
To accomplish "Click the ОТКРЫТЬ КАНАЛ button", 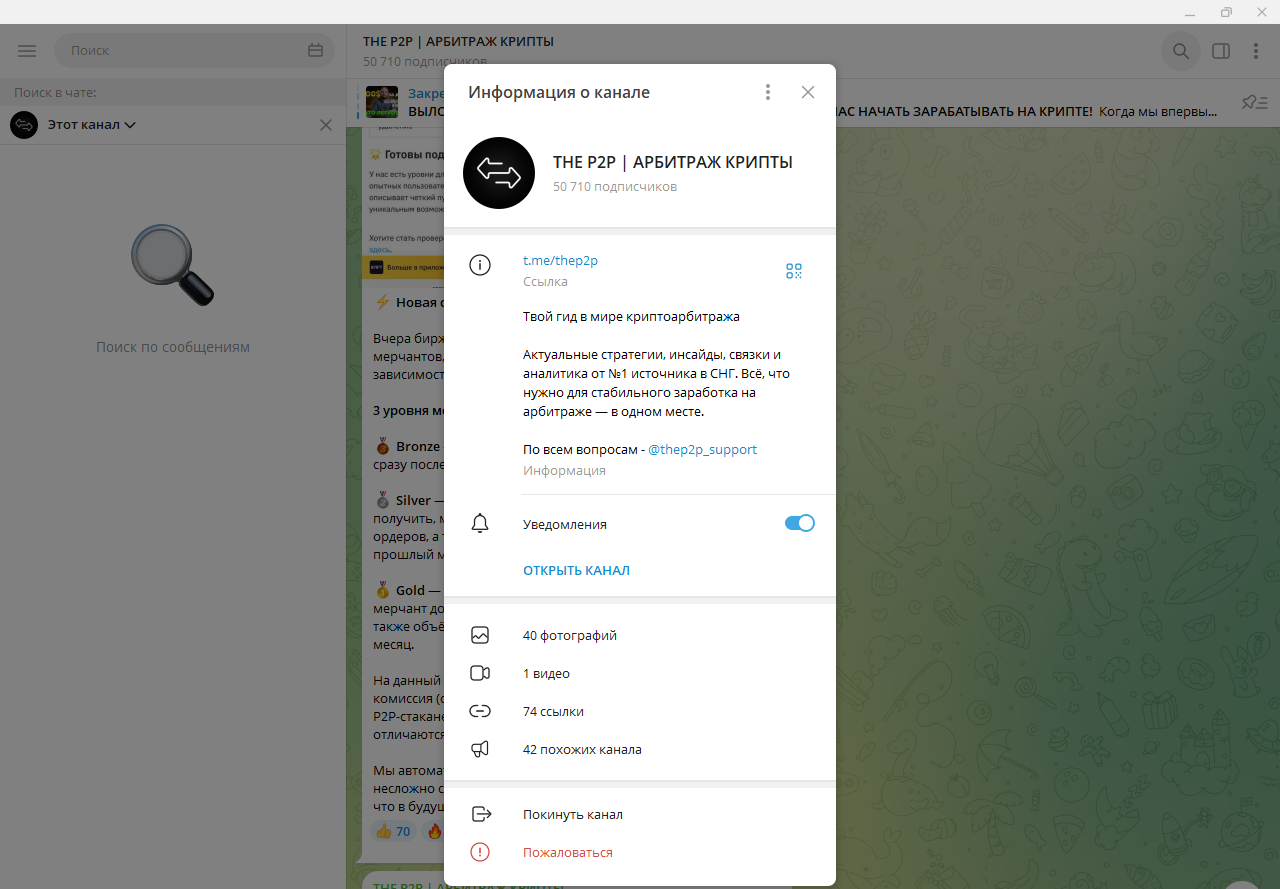I will pyautogui.click(x=576, y=570).
